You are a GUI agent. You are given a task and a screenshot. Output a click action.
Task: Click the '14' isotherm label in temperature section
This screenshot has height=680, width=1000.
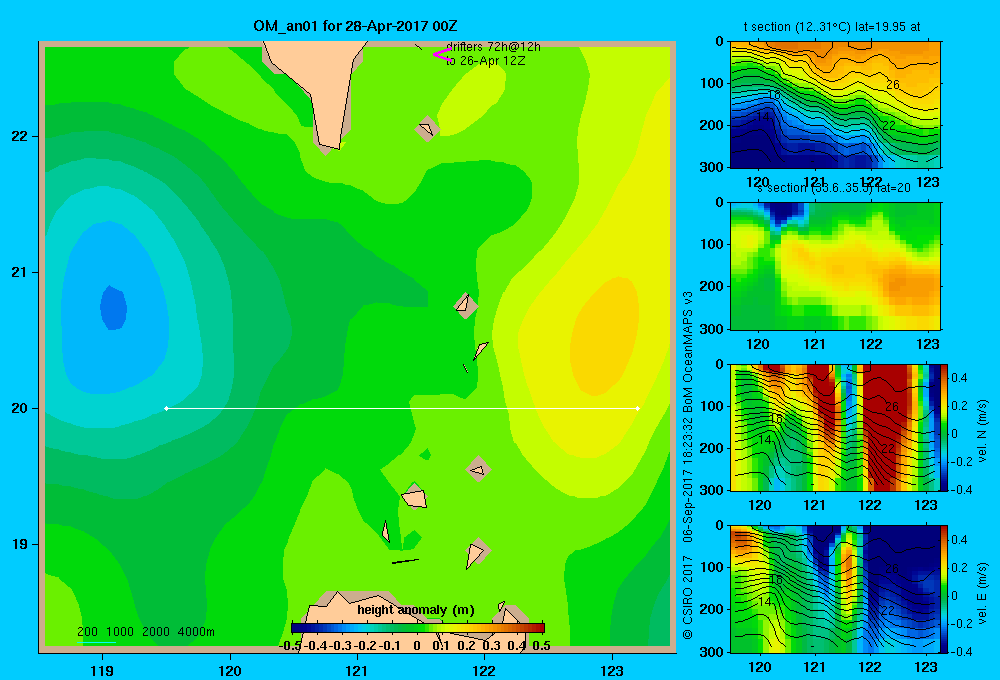(763, 117)
